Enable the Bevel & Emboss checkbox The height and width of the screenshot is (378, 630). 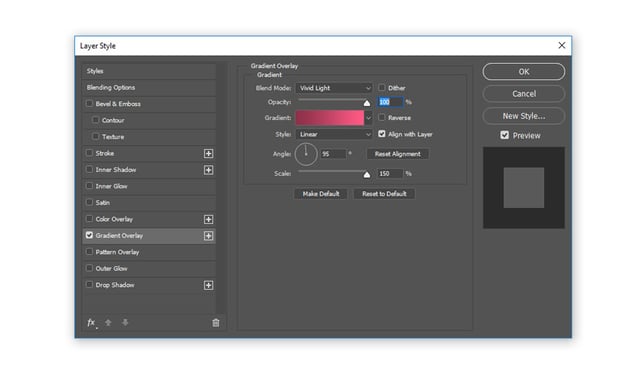click(x=89, y=103)
